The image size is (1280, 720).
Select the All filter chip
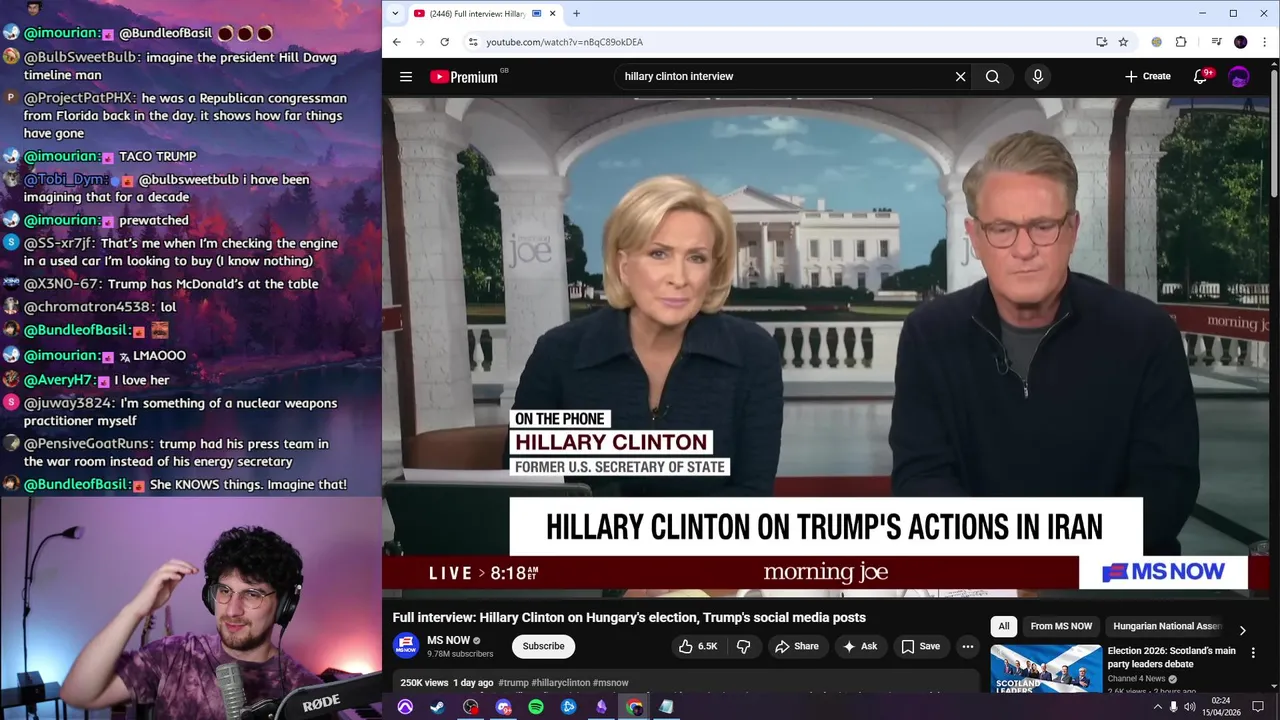coord(1004,626)
